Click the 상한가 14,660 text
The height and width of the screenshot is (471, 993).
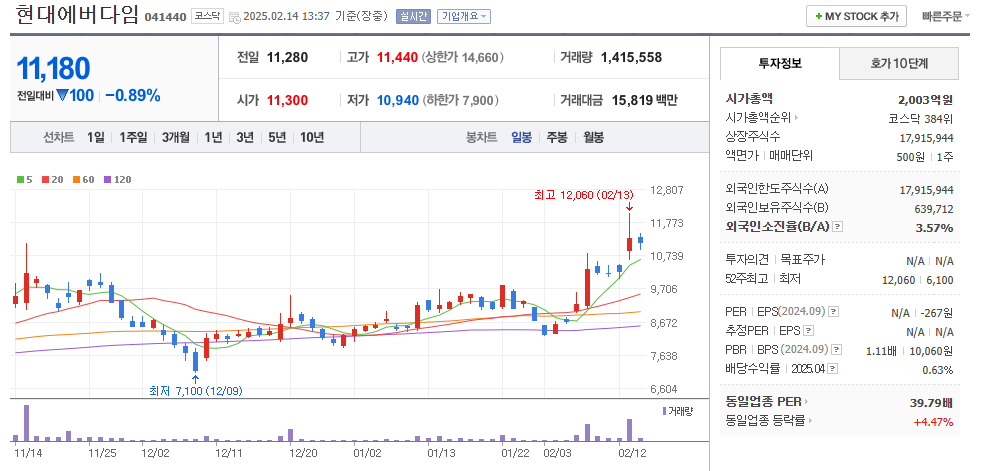click(x=462, y=58)
